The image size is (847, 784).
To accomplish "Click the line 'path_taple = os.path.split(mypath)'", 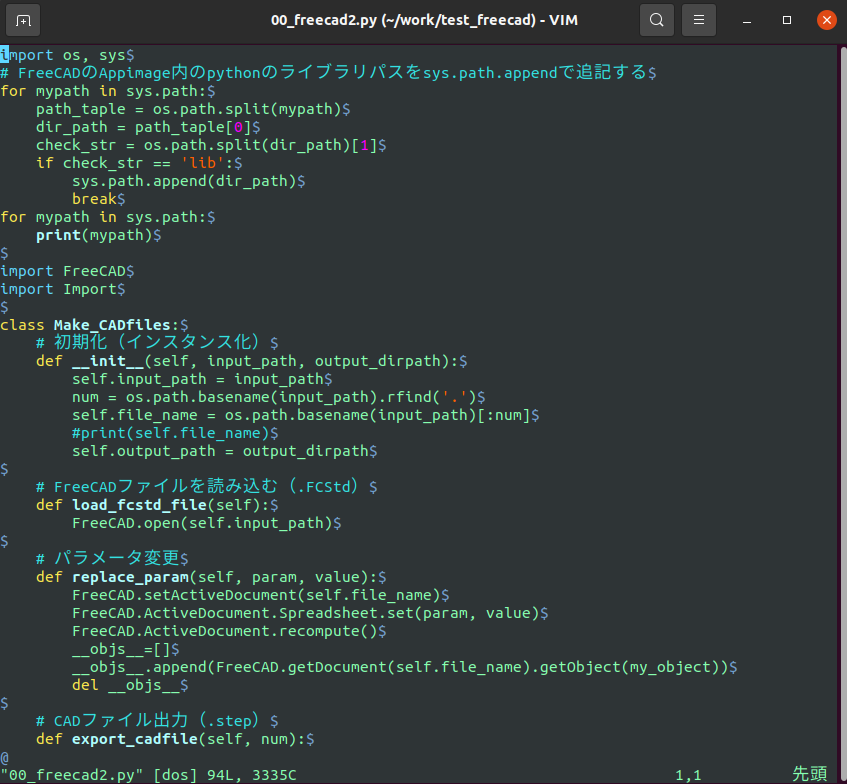I will click(193, 109).
